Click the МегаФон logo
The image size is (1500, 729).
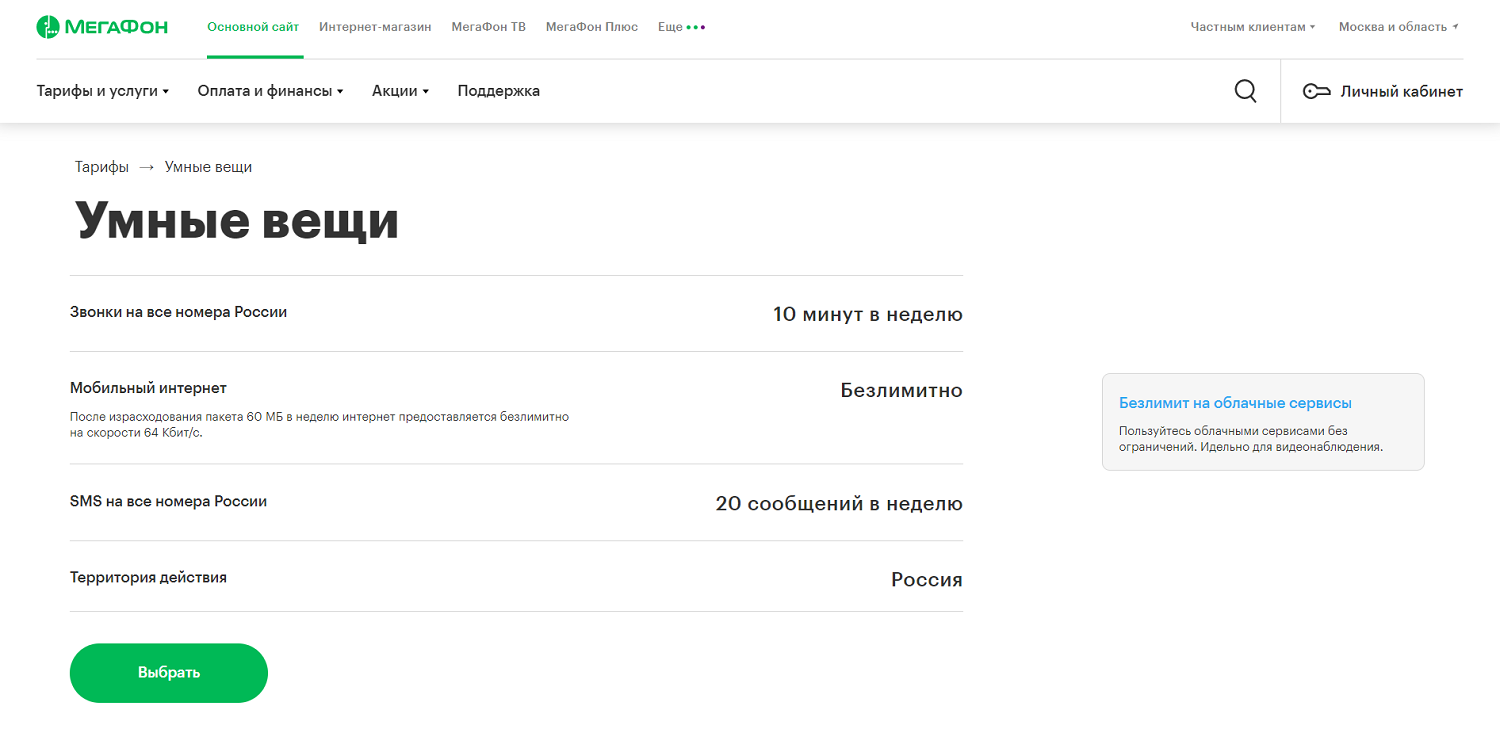[100, 26]
